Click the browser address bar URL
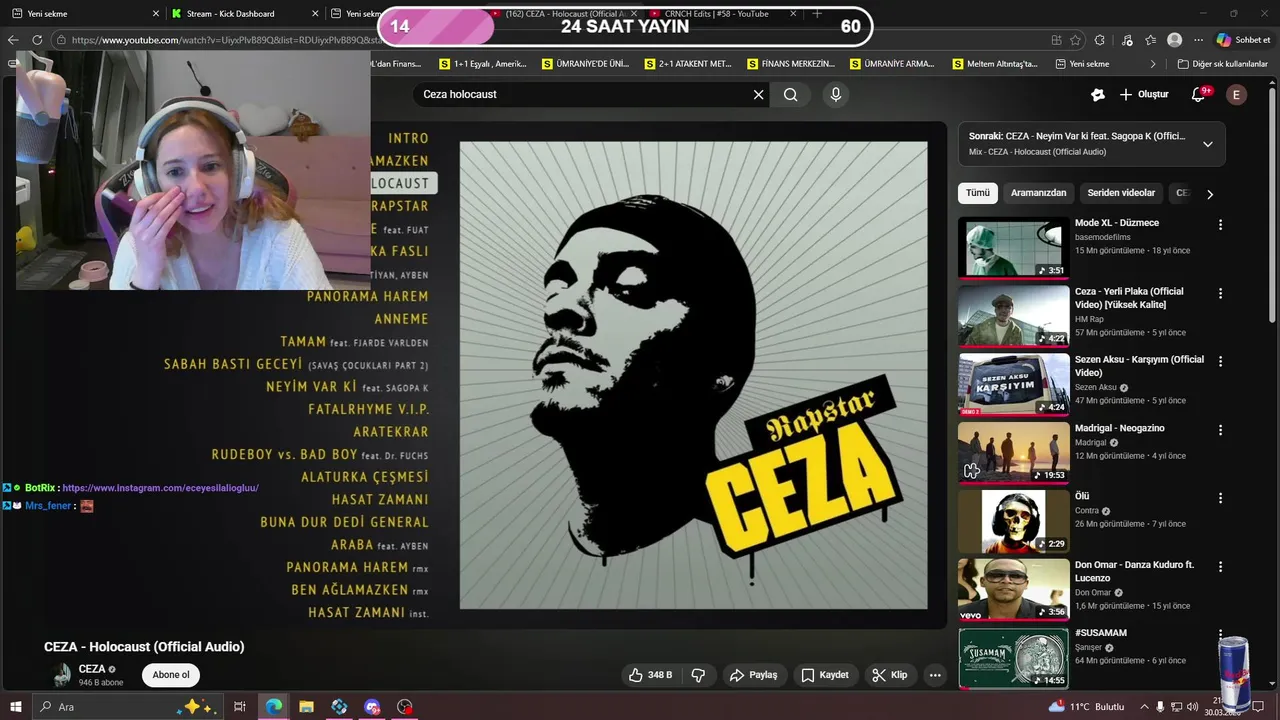 (225, 40)
